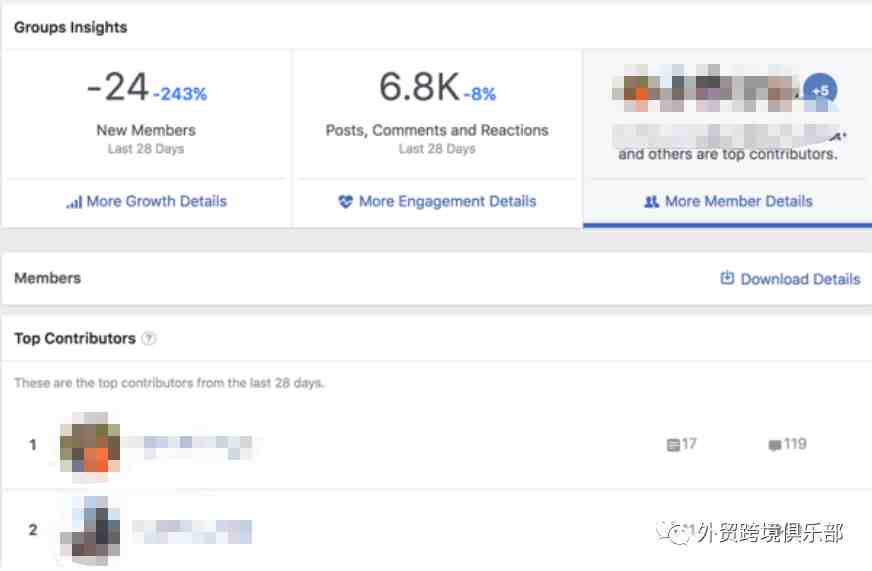Click the comments icon showing 119
The width and height of the screenshot is (872, 571).
[x=774, y=445]
